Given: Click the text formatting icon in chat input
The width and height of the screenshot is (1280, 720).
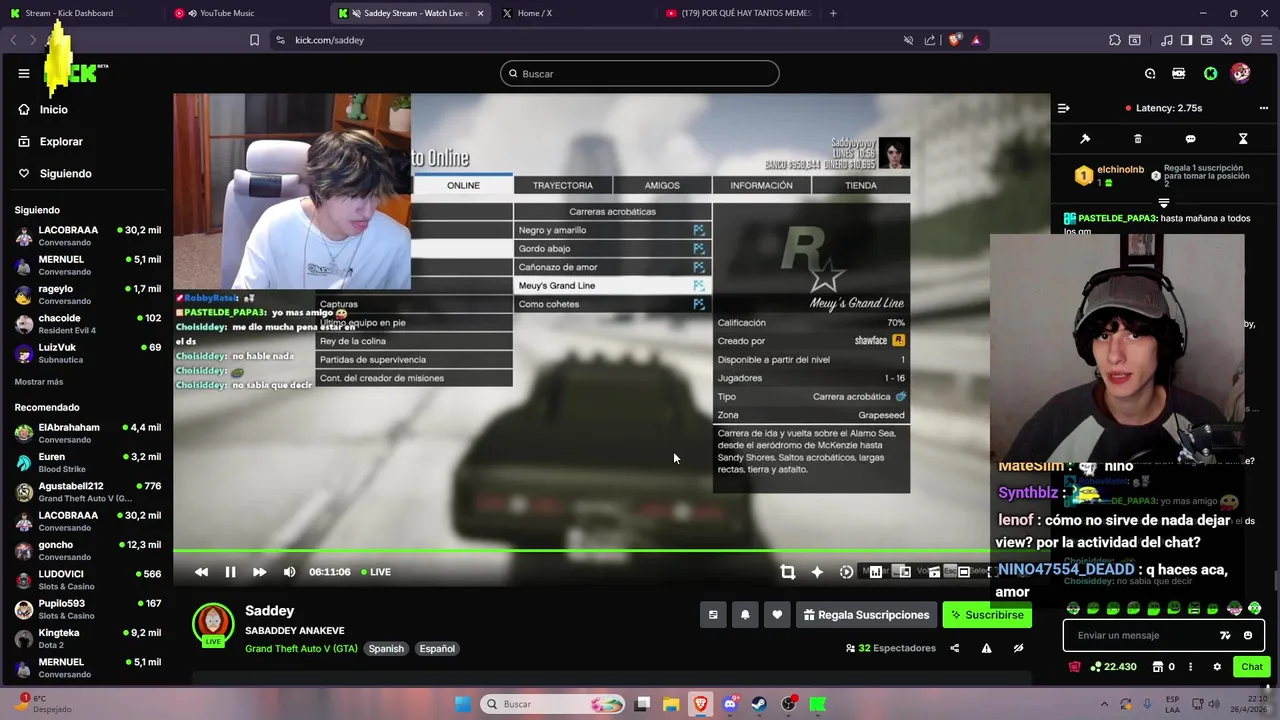Looking at the screenshot, I should 1225,635.
